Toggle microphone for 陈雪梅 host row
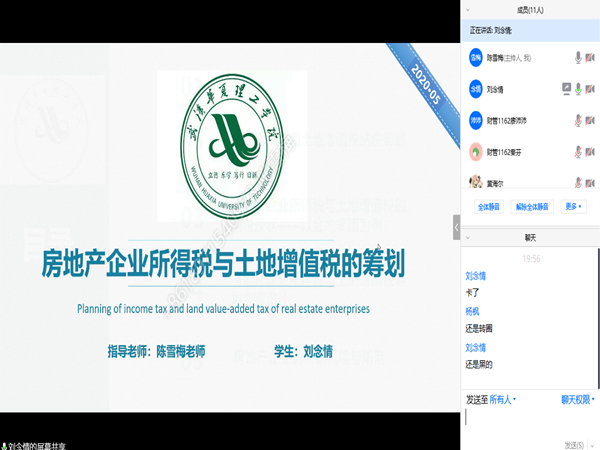 tap(578, 58)
